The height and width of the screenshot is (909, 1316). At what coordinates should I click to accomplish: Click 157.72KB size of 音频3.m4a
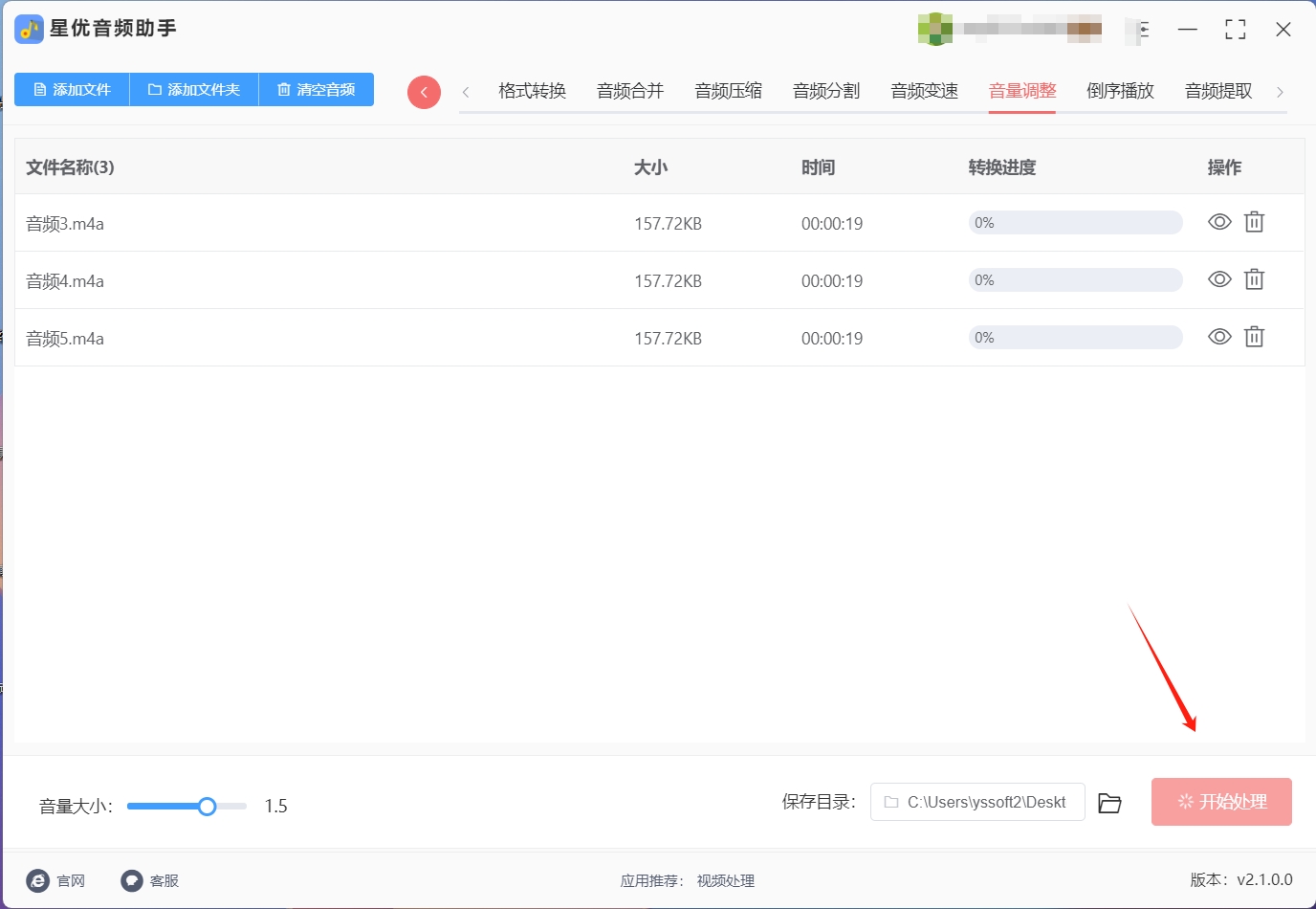click(668, 224)
